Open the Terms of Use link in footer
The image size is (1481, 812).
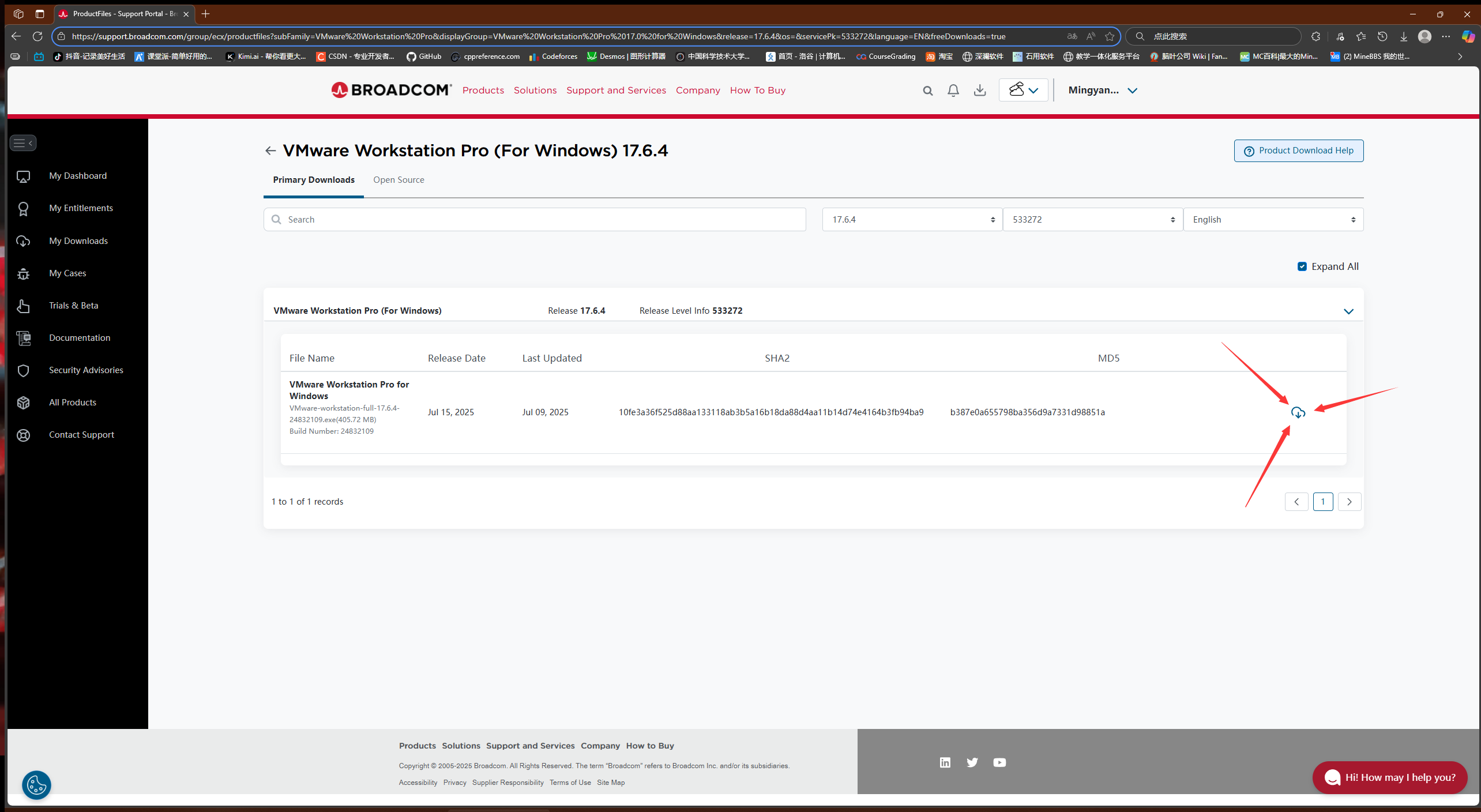point(570,782)
